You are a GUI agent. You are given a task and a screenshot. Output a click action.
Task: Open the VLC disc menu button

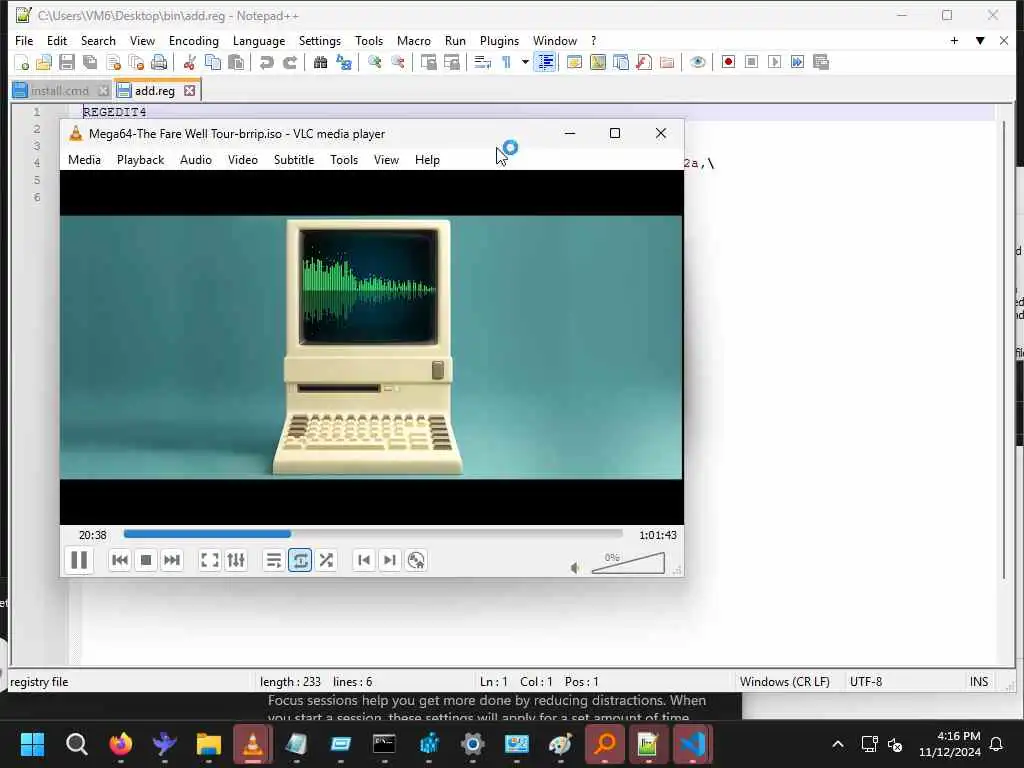416,560
